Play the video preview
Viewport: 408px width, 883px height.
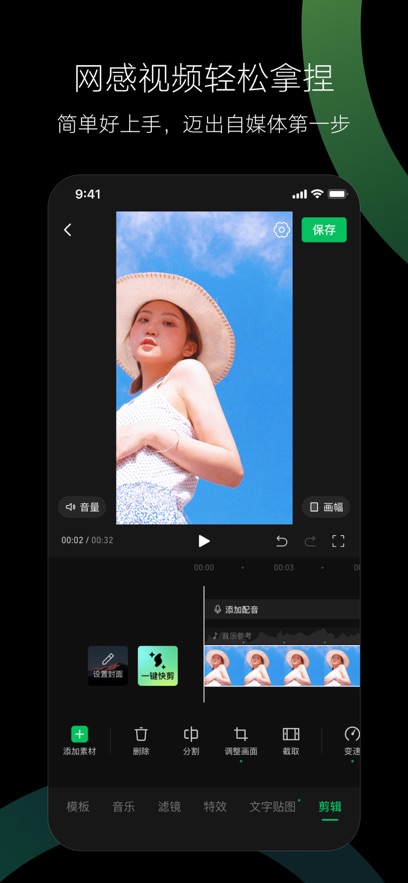tap(204, 541)
